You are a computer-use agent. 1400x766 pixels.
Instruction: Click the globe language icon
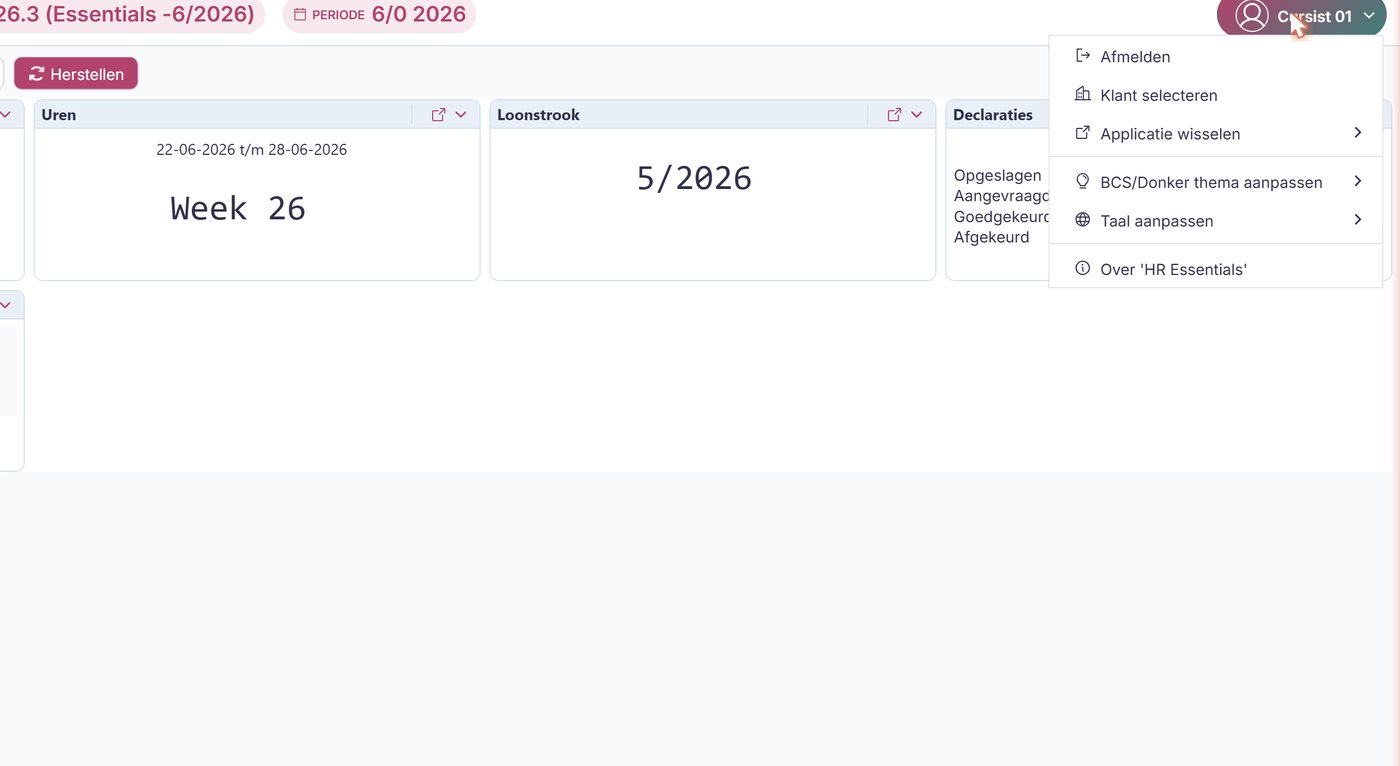[1082, 220]
